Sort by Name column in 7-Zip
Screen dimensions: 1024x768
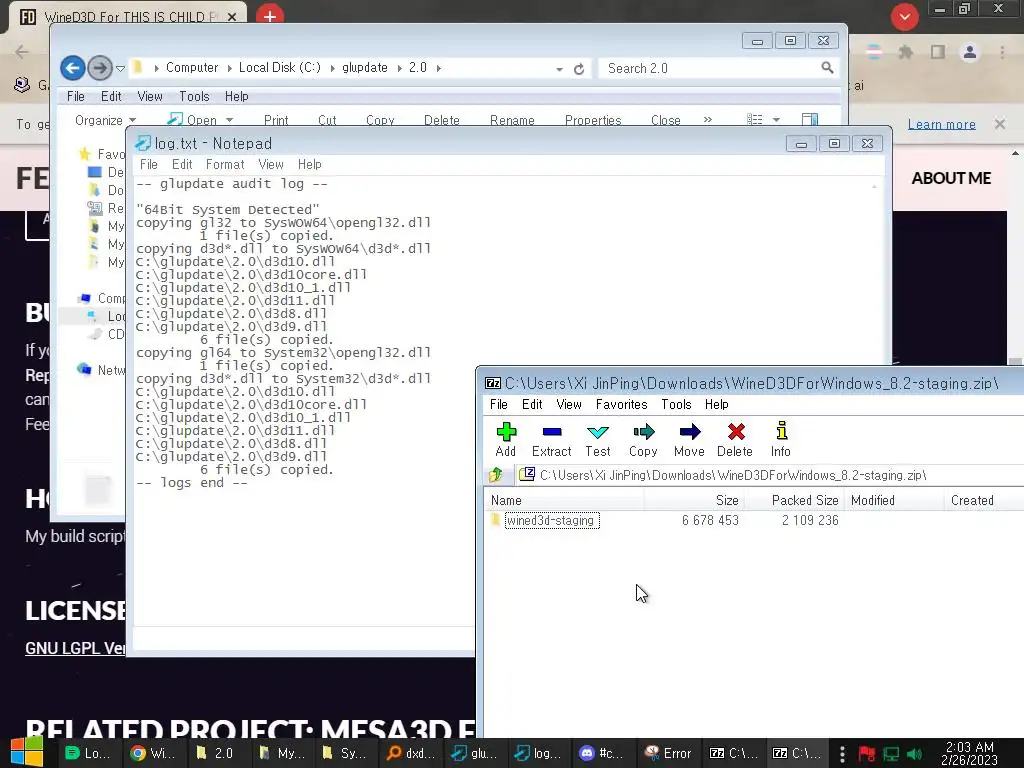click(x=566, y=500)
